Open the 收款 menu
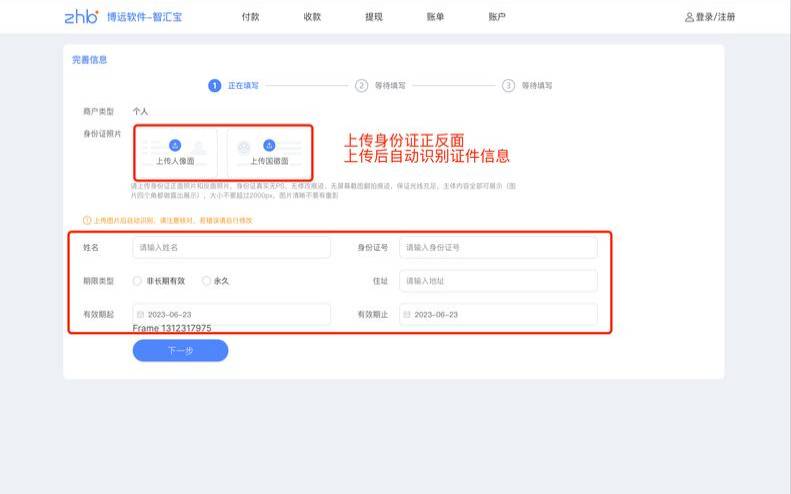This screenshot has height=494, width=791. point(312,17)
